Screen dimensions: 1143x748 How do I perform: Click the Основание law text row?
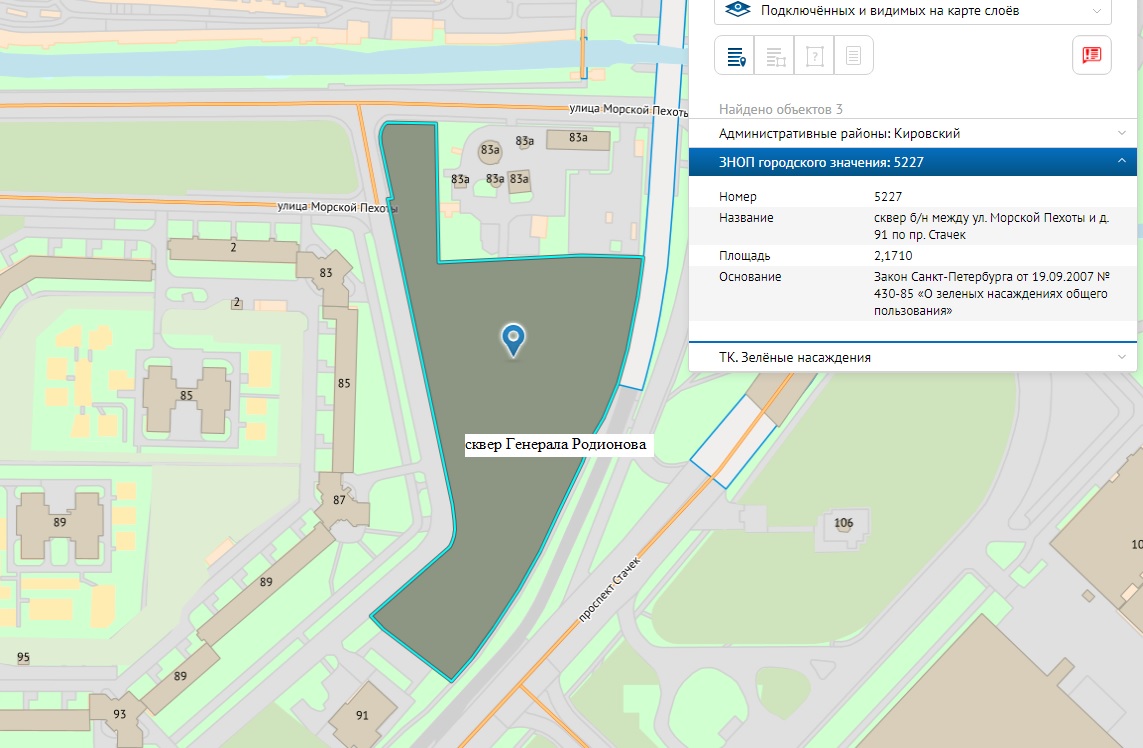(x=912, y=293)
